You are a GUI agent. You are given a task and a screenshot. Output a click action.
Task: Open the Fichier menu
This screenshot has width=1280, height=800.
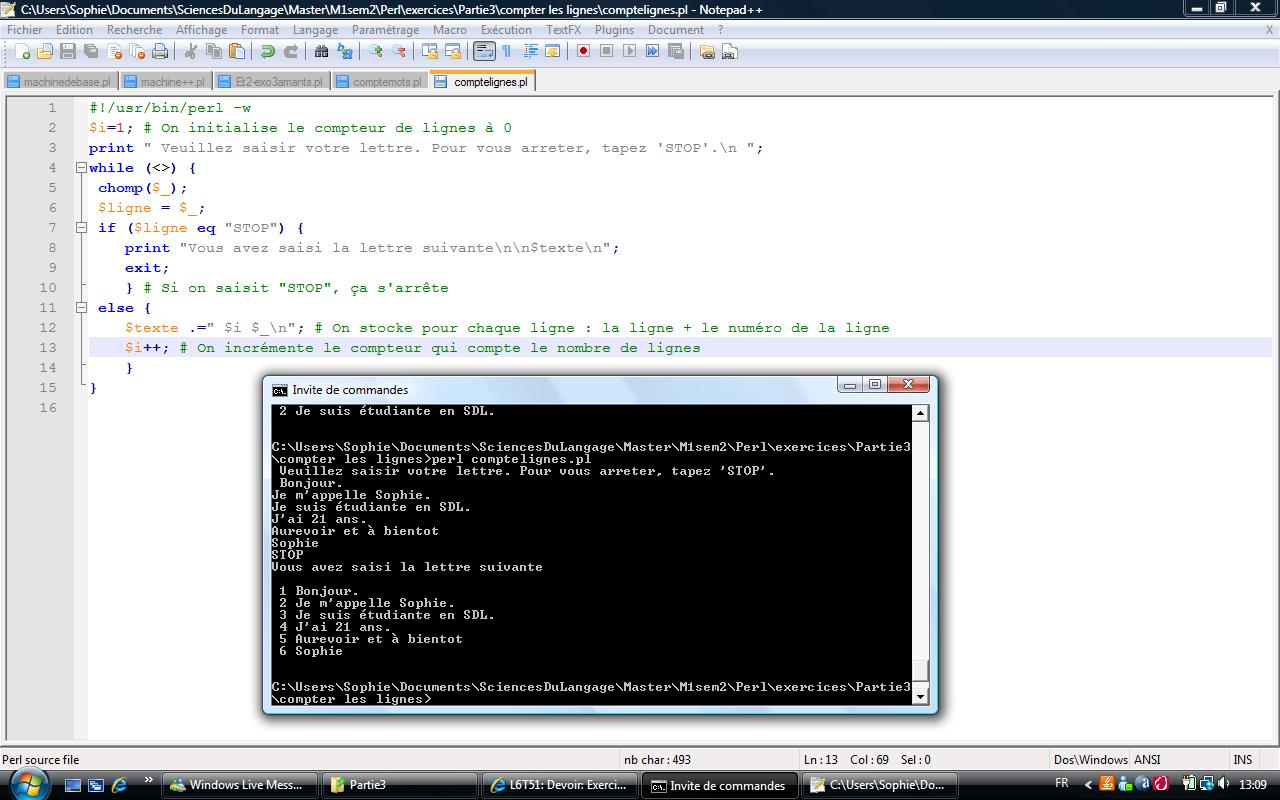point(25,30)
